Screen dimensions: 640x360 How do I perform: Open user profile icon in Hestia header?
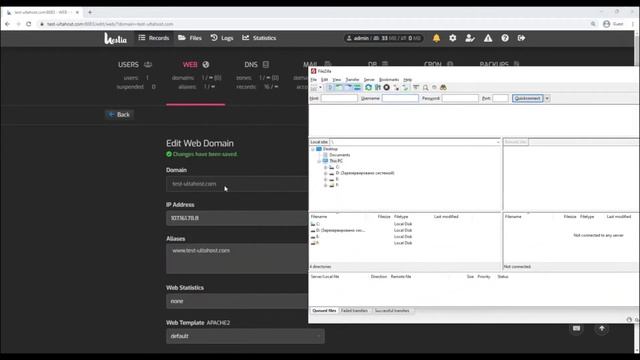coord(470,38)
